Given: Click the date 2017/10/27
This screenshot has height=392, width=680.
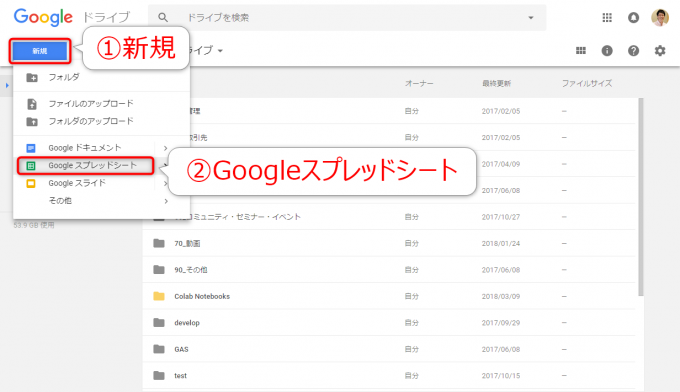Looking at the screenshot, I should point(500,217).
